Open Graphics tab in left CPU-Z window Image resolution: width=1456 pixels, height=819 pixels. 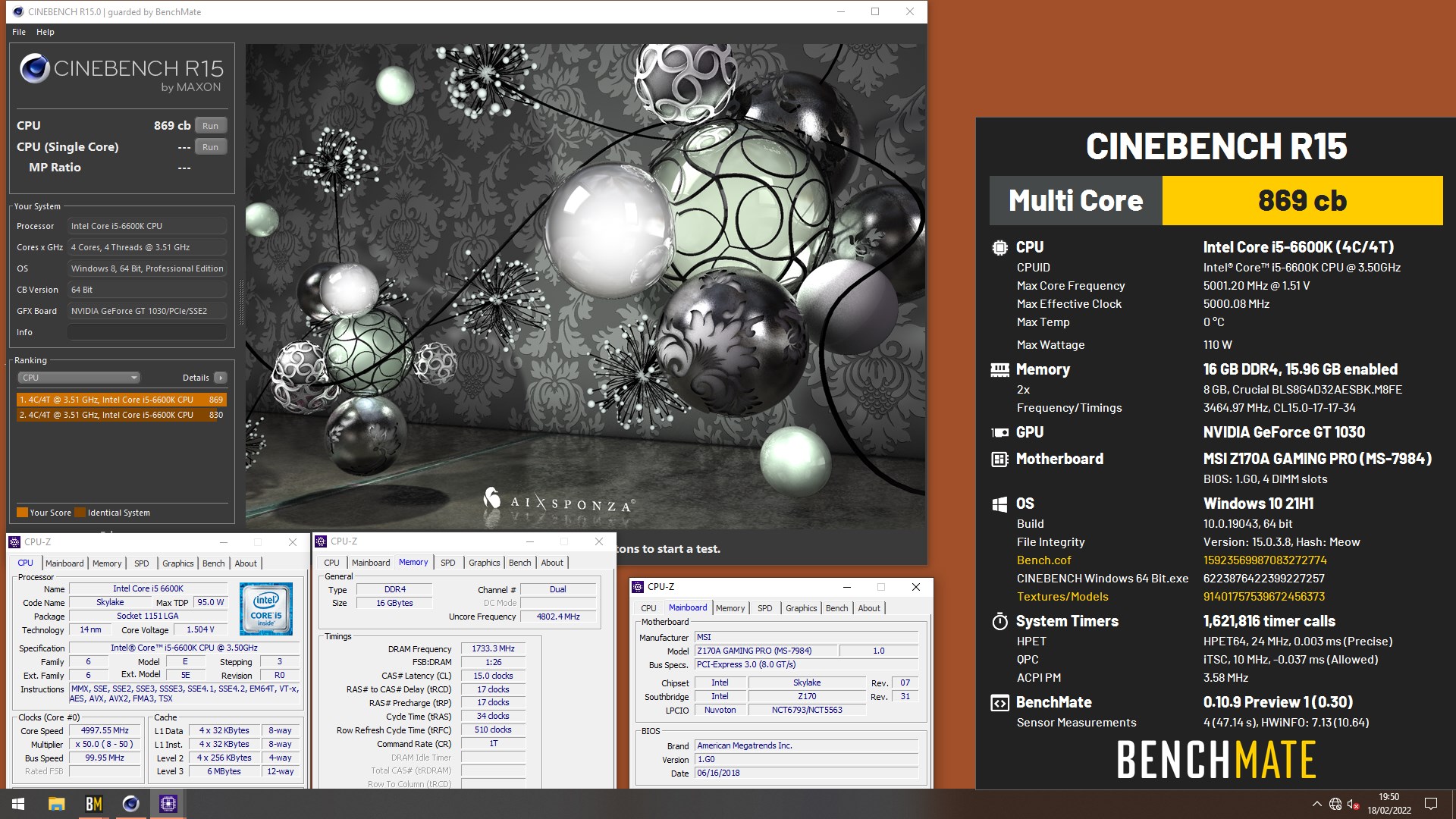(178, 563)
